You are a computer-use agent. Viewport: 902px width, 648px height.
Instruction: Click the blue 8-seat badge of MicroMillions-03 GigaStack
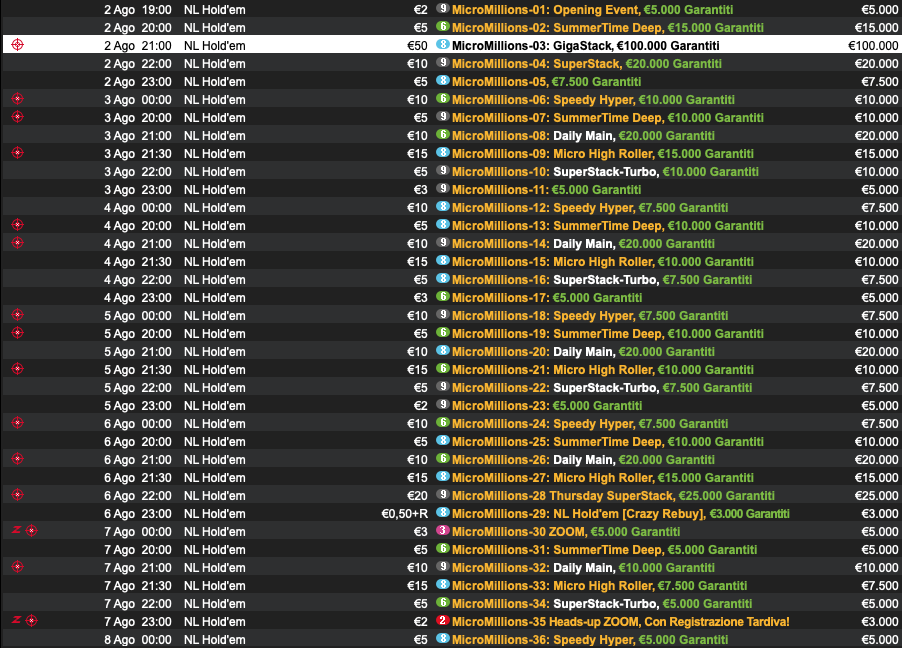click(442, 44)
